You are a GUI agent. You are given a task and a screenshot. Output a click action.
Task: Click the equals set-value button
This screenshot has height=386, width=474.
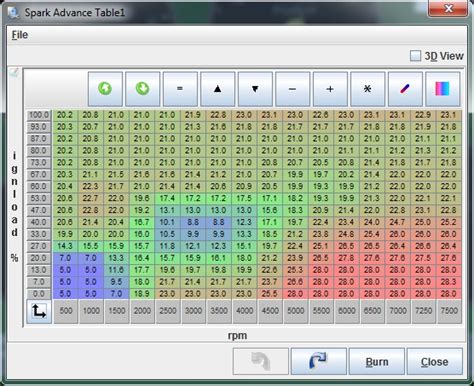(180, 89)
